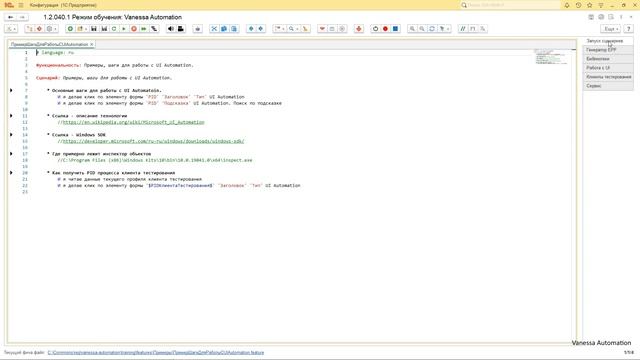Click the comment slashes (//) toolbar icon
This screenshot has width=640, height=360.
(463, 29)
